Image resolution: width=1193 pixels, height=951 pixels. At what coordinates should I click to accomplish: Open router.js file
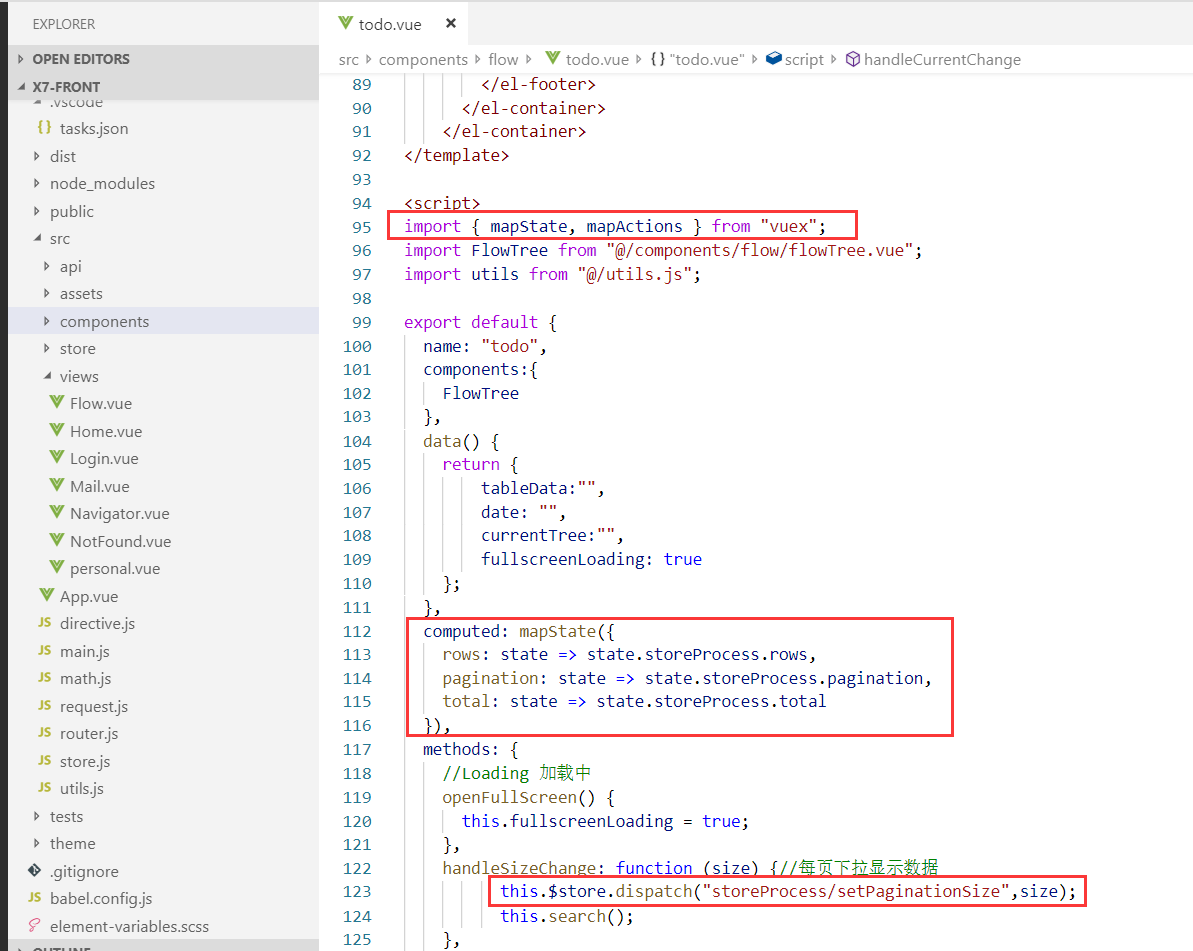tap(89, 733)
